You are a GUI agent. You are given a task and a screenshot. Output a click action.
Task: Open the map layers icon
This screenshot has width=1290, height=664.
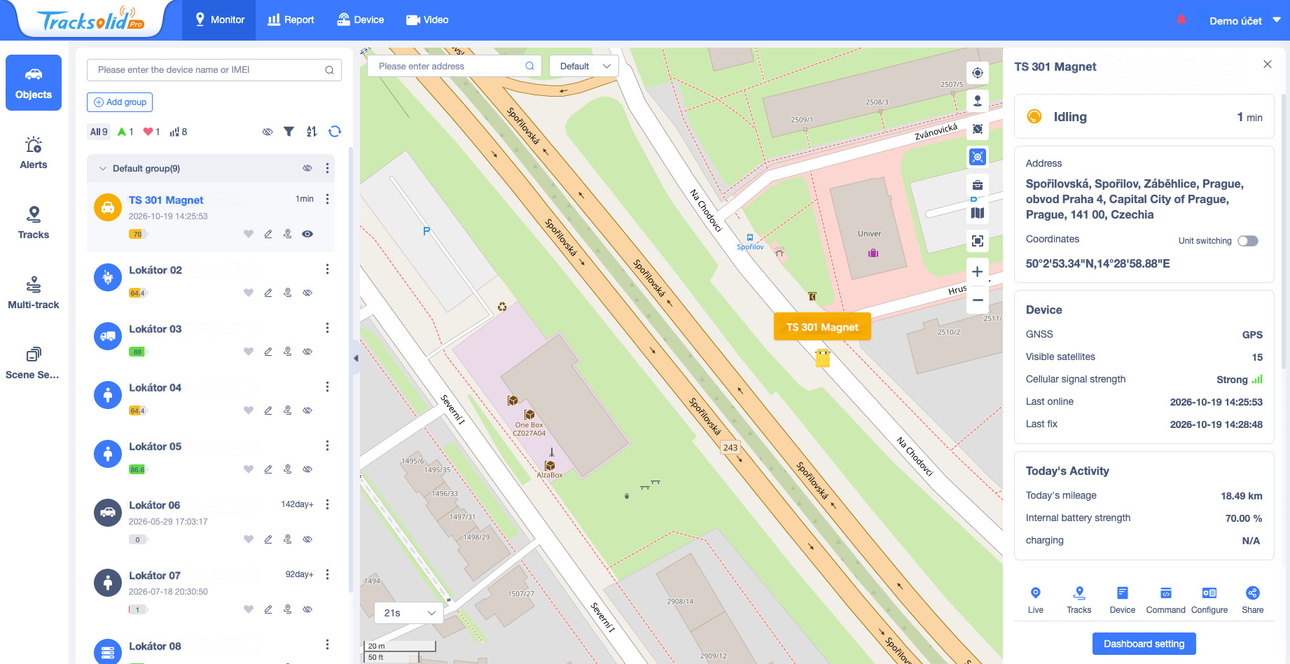tap(978, 213)
